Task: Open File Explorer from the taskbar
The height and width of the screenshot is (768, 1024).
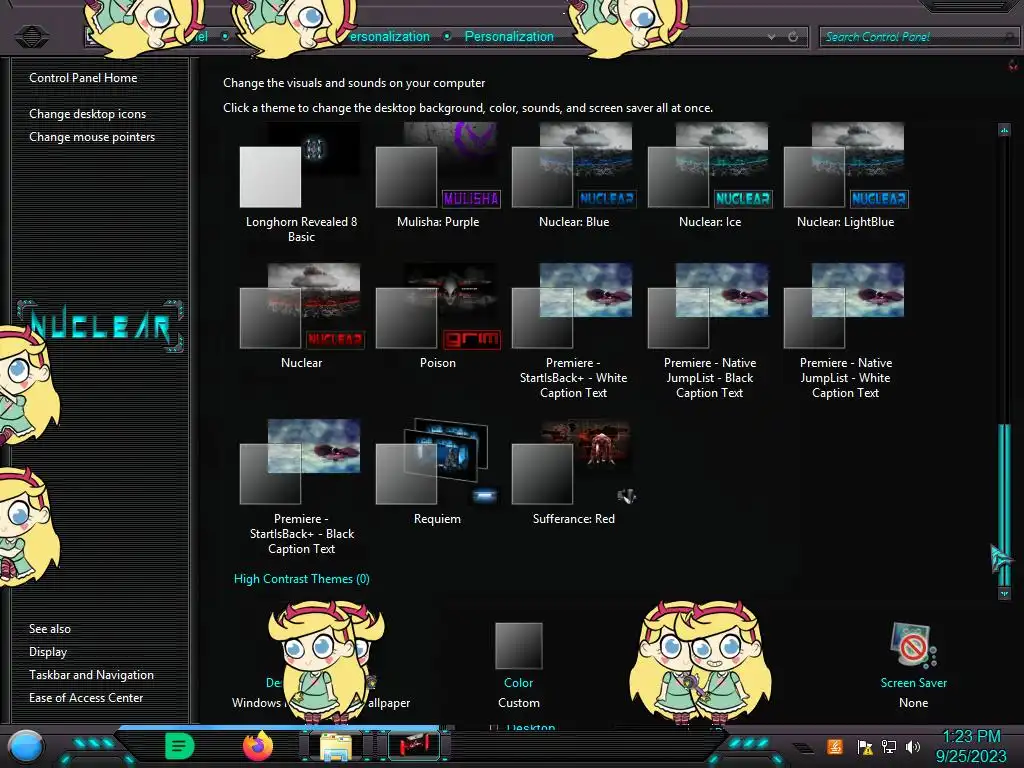Action: [x=336, y=746]
